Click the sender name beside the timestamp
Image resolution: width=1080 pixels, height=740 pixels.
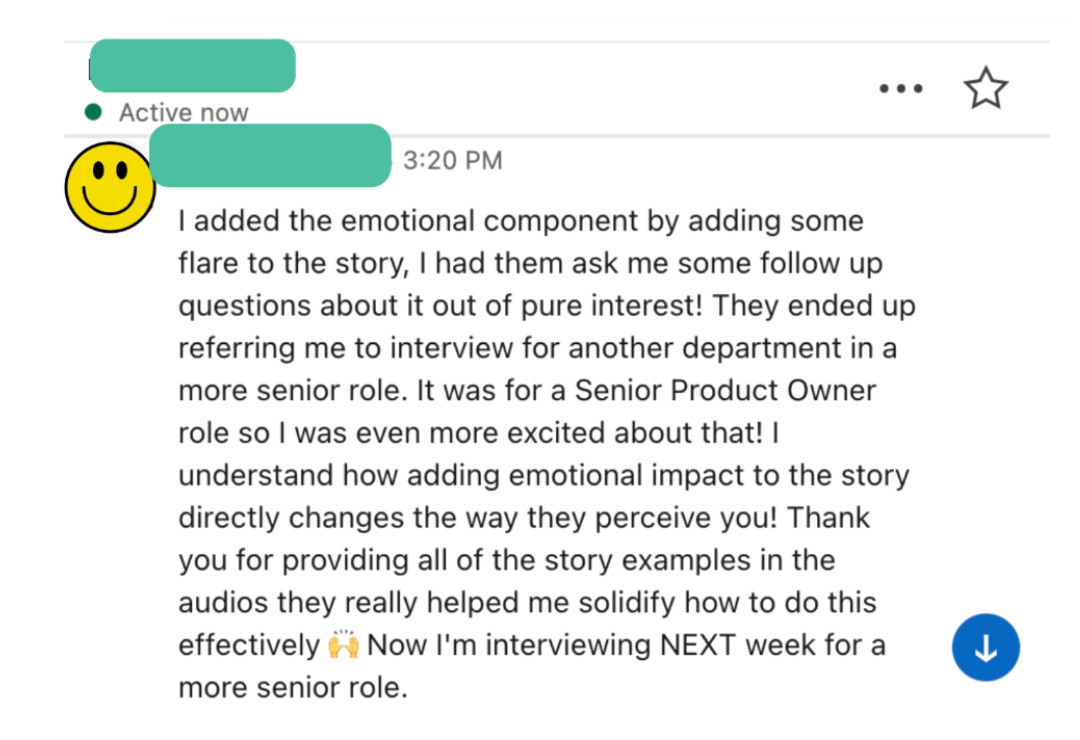pos(270,156)
